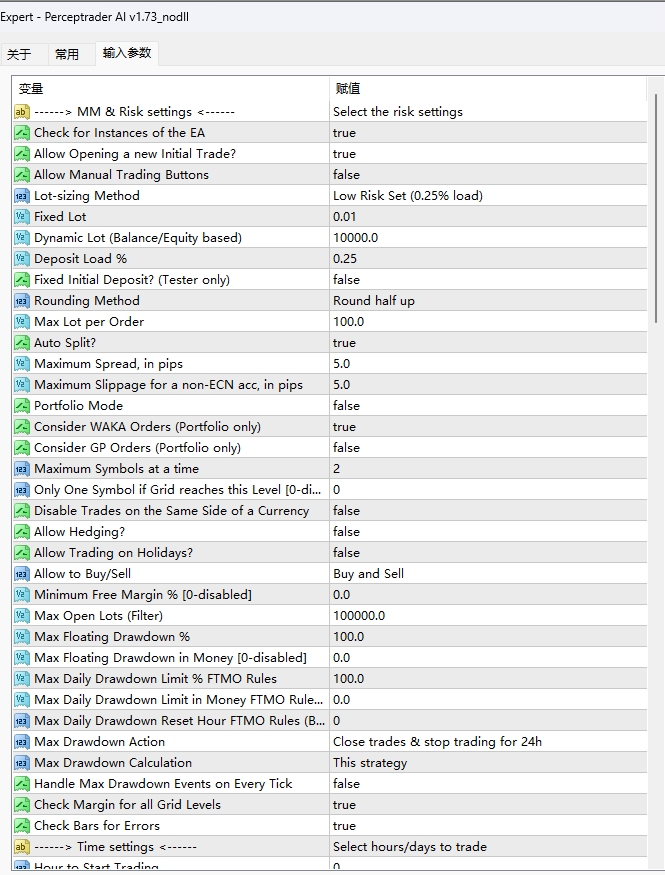Switch to the 关于 tab

20,54
